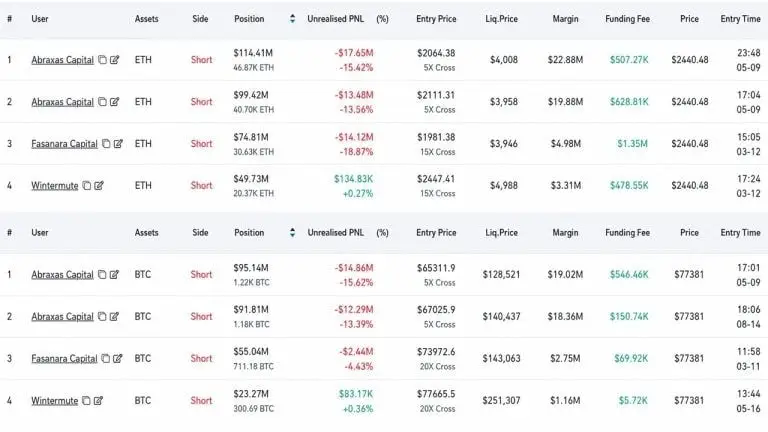Edit label for Abraxas Capital BTC row 2
Viewport: 768px width, 432px height.
point(114,316)
